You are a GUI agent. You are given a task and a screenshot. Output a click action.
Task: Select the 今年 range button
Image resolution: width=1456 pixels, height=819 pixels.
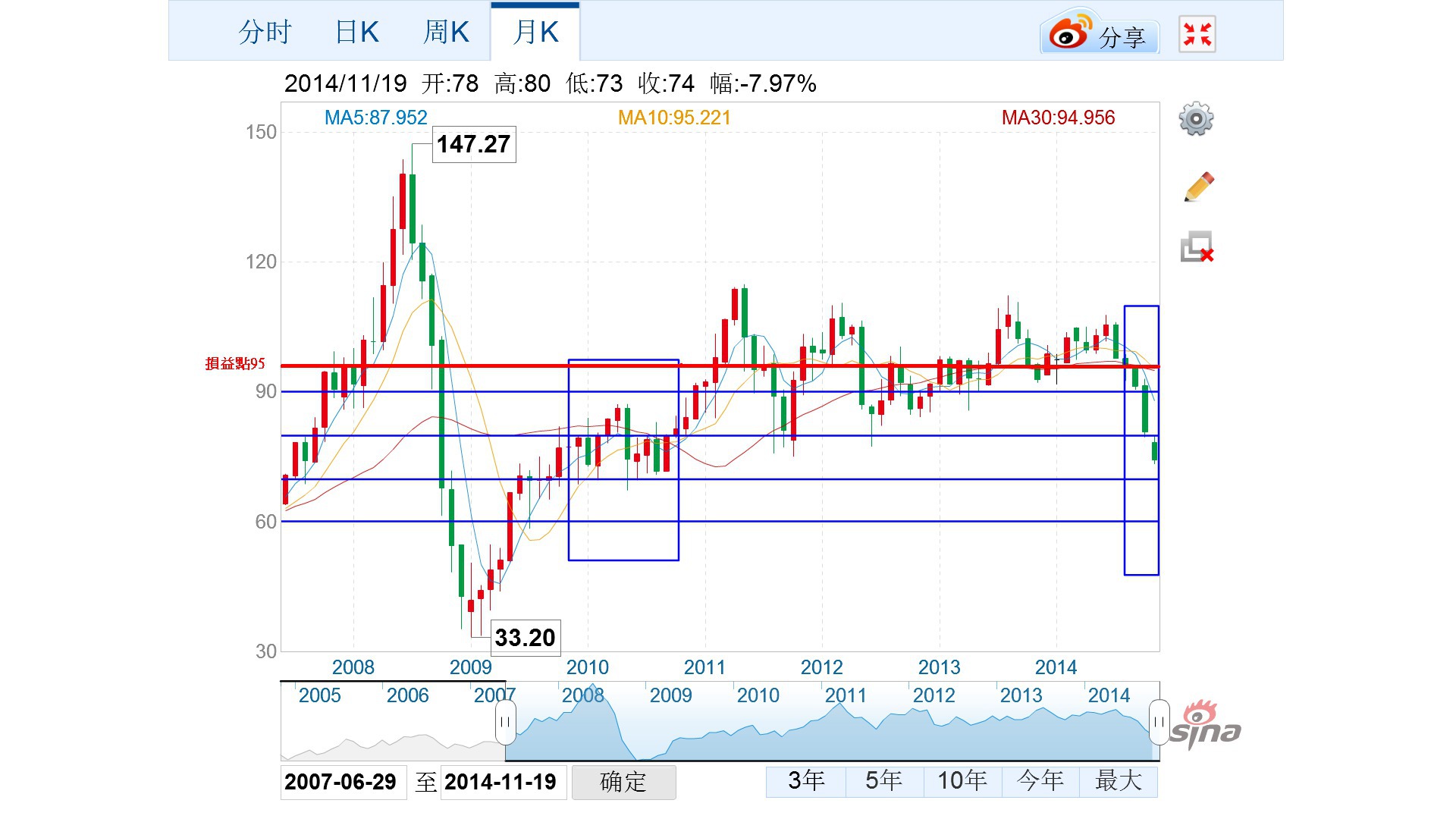(x=1040, y=781)
